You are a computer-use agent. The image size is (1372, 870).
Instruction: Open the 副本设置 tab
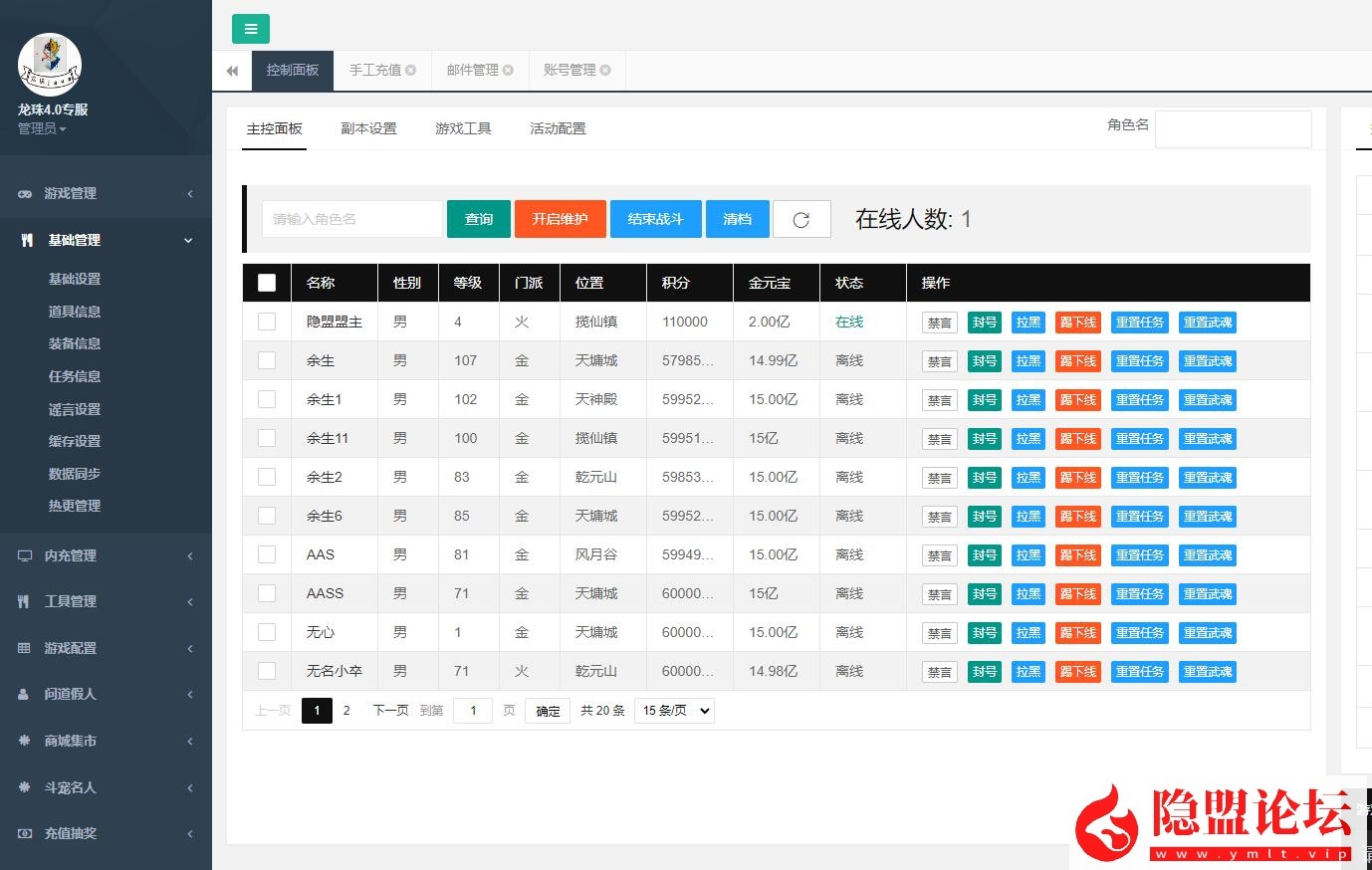tap(369, 128)
